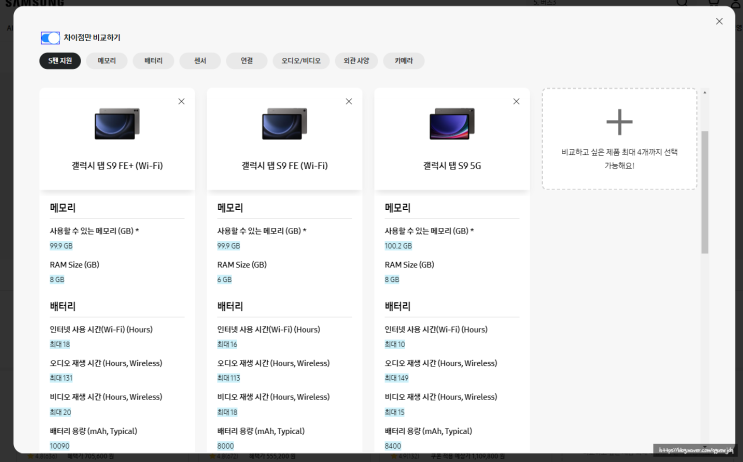Viewport: 743px width, 462px height.
Task: Click the 갤럭시 탭 S9 5G title
Action: 452,165
